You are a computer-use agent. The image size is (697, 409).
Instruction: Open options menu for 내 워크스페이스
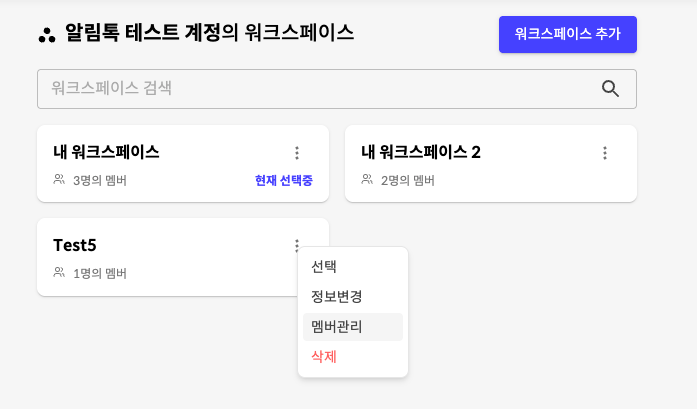click(297, 153)
